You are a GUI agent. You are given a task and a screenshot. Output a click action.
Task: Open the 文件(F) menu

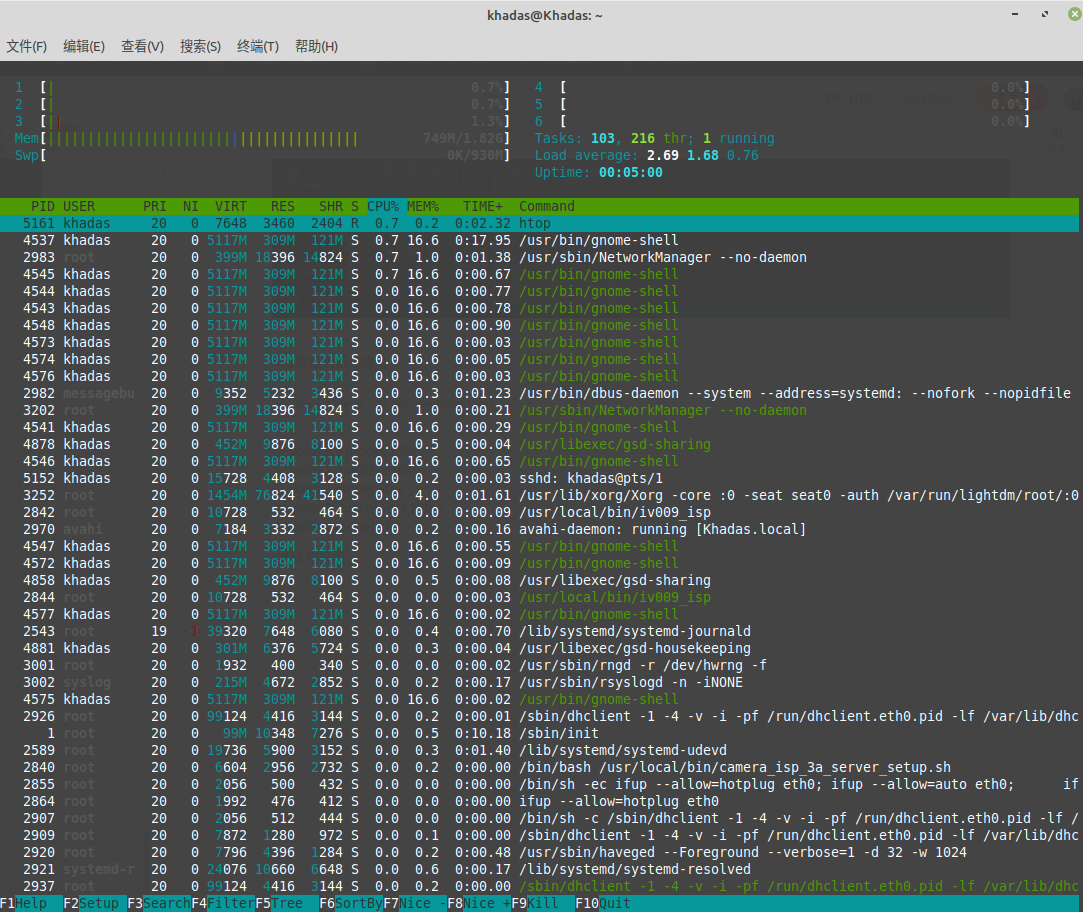[x=26, y=46]
